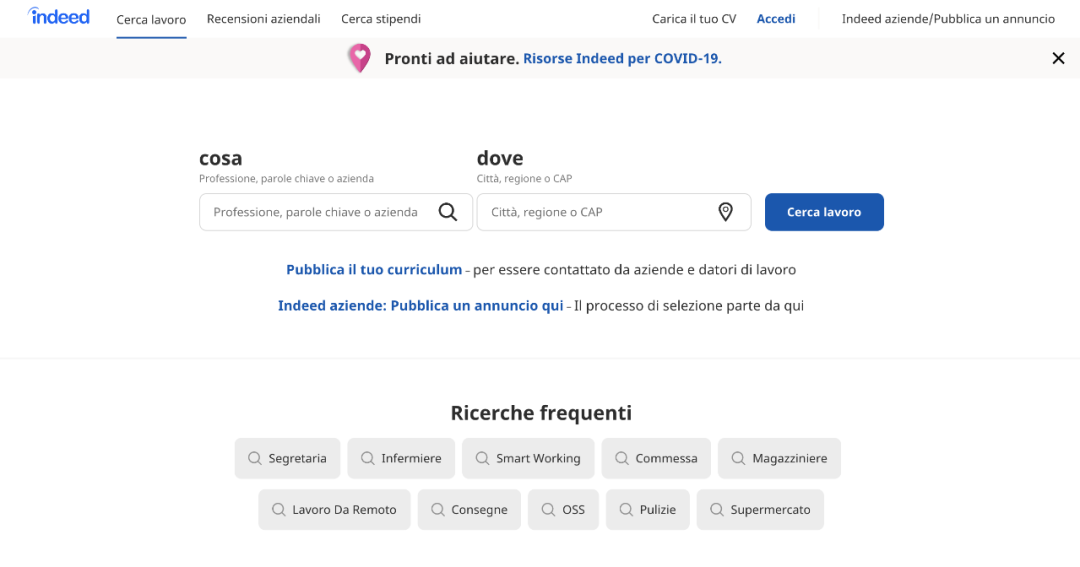
Task: Click the "cosa" label
Action: tap(220, 158)
